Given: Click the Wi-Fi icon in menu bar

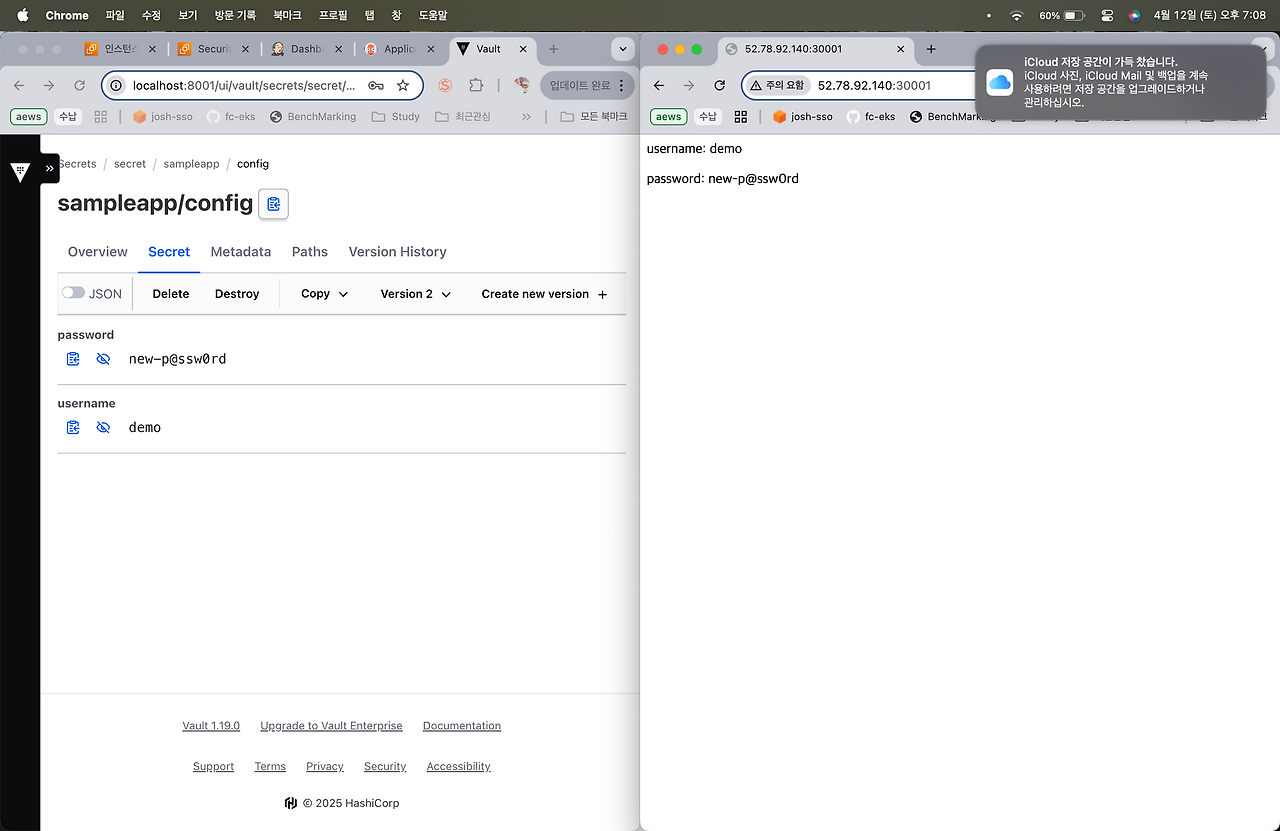Looking at the screenshot, I should (1017, 15).
